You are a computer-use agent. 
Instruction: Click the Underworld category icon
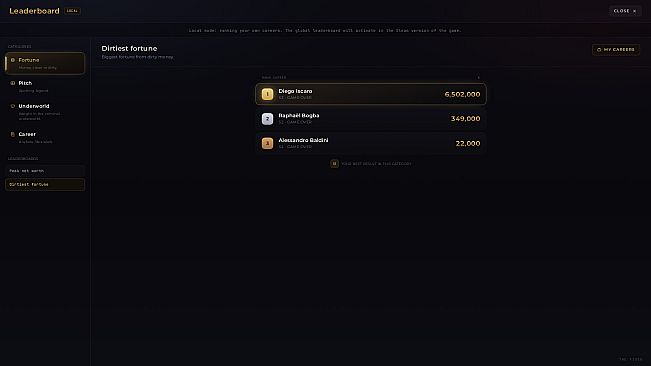(12, 106)
